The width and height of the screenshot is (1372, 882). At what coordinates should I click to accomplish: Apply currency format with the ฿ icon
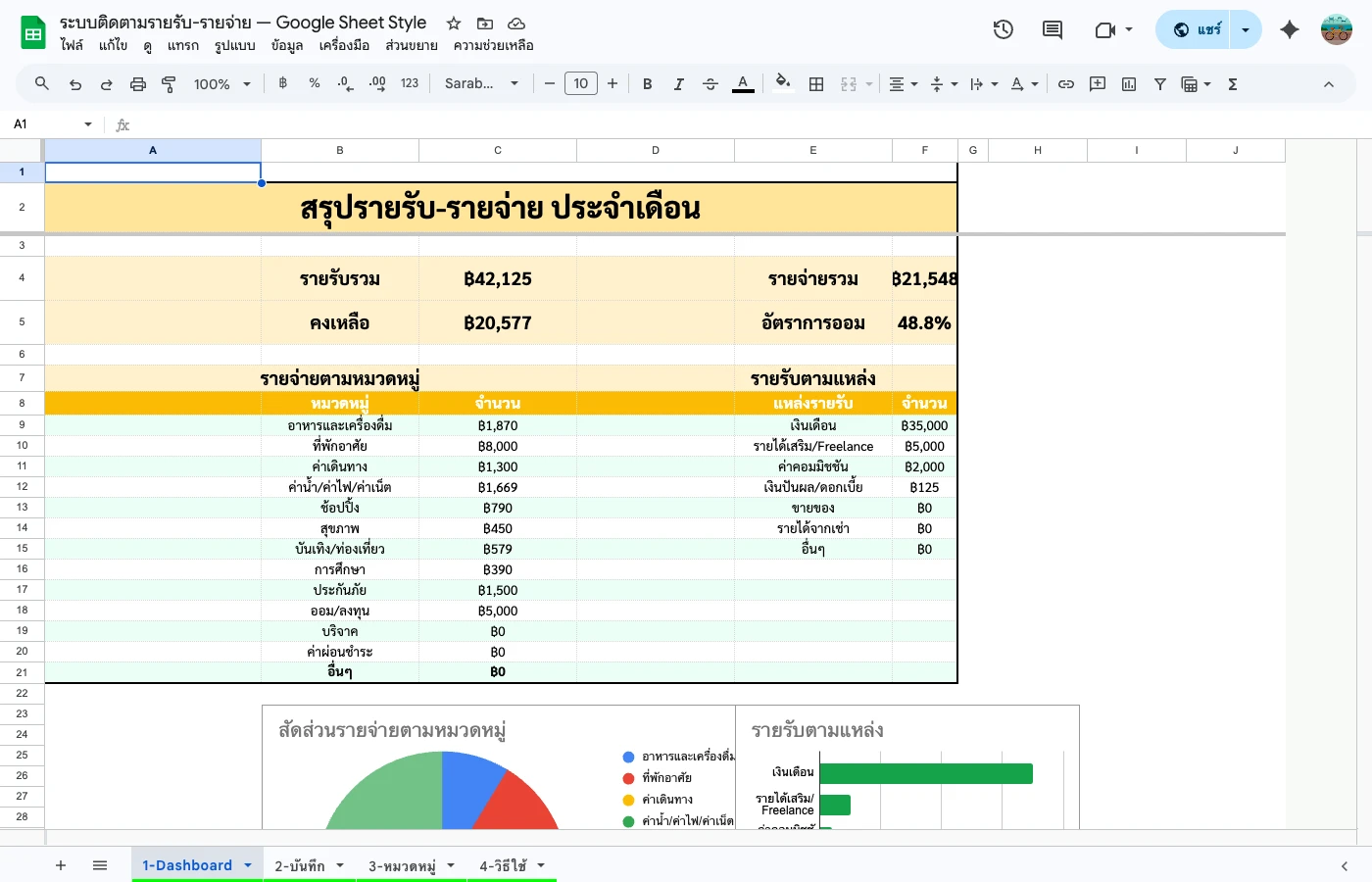[x=281, y=84]
